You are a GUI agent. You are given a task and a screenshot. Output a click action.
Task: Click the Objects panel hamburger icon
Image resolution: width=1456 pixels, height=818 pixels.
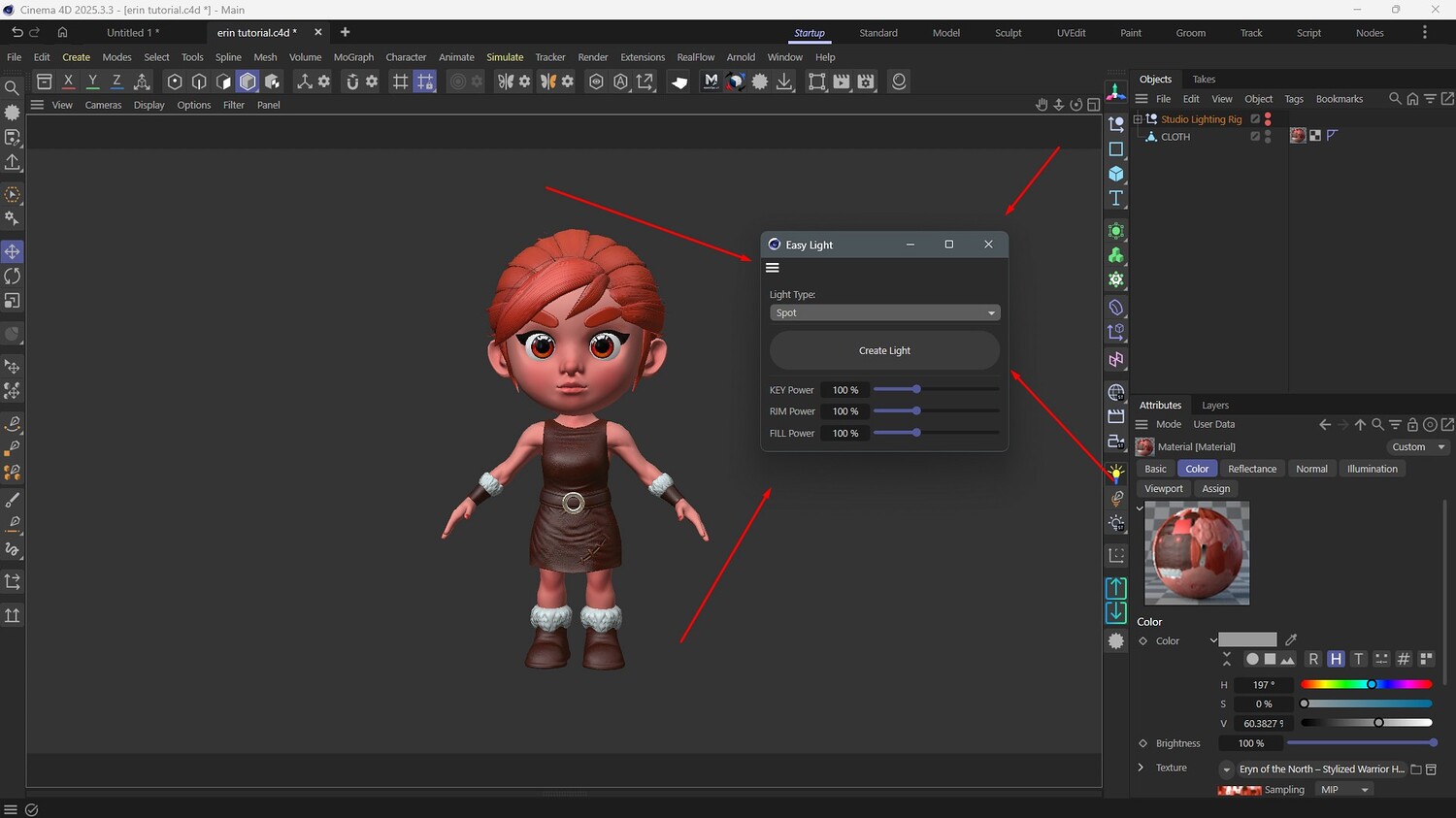1142,99
